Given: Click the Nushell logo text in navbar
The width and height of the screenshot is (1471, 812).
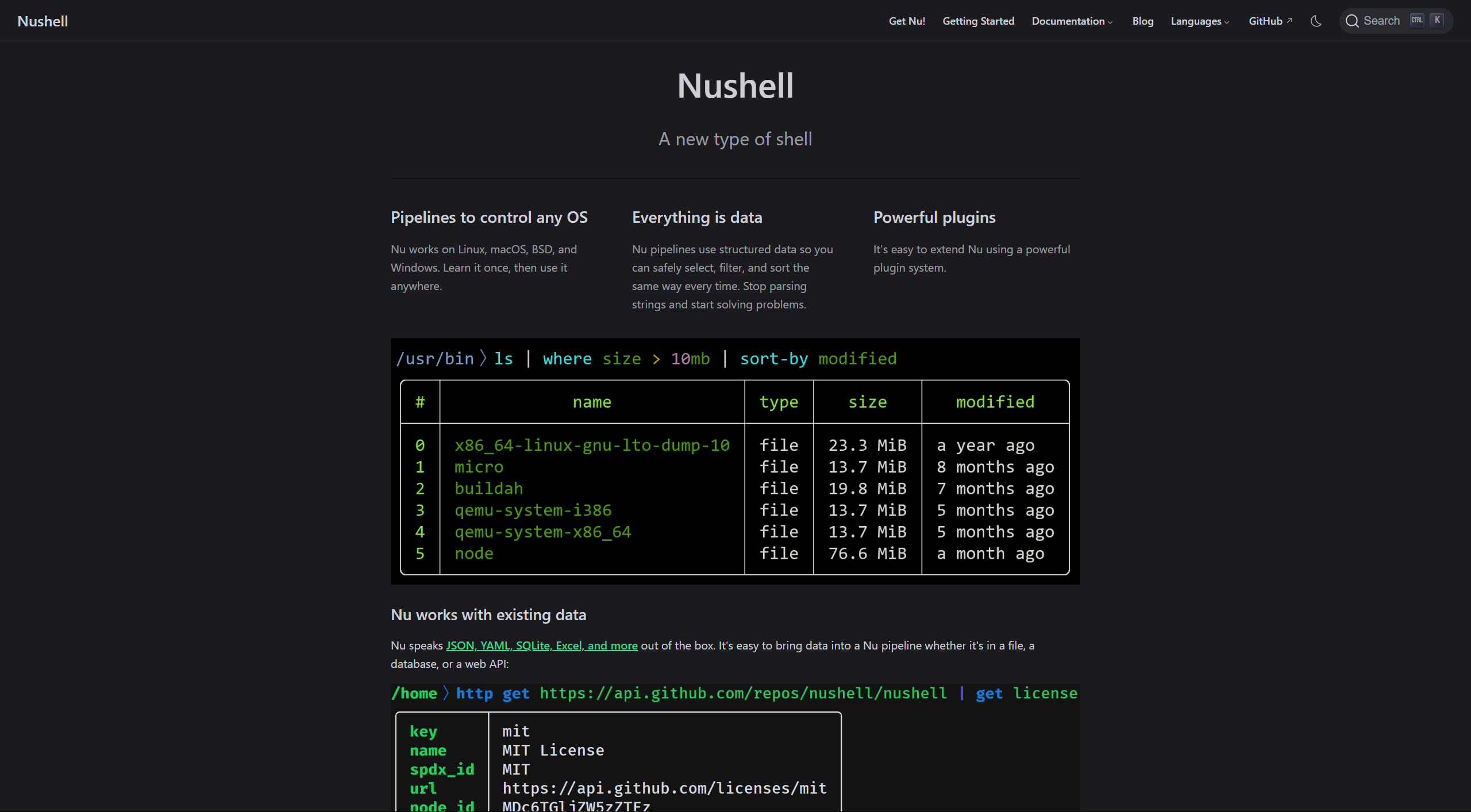Looking at the screenshot, I should coord(43,21).
